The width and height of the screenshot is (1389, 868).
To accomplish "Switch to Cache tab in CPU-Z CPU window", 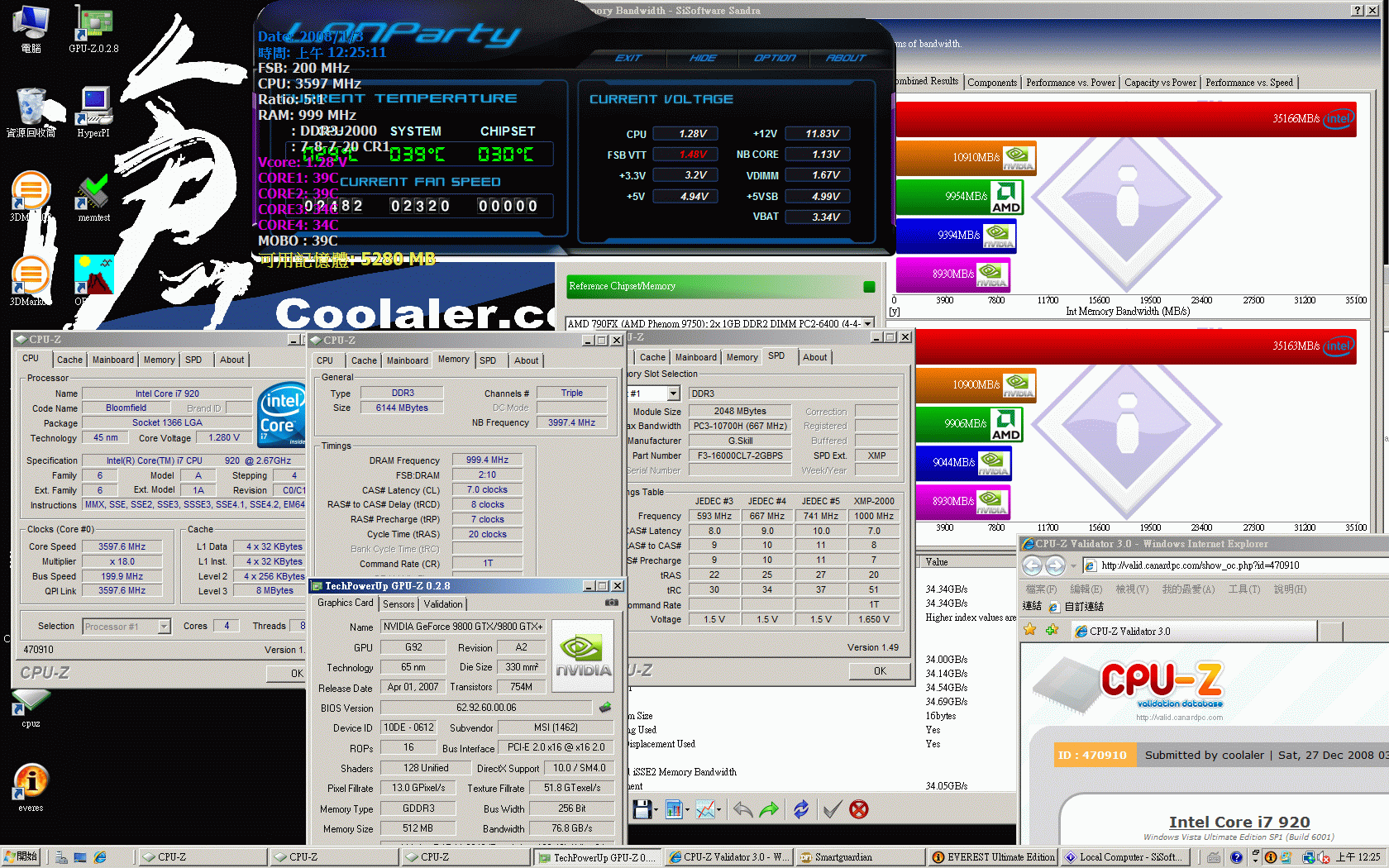I will pos(69,360).
